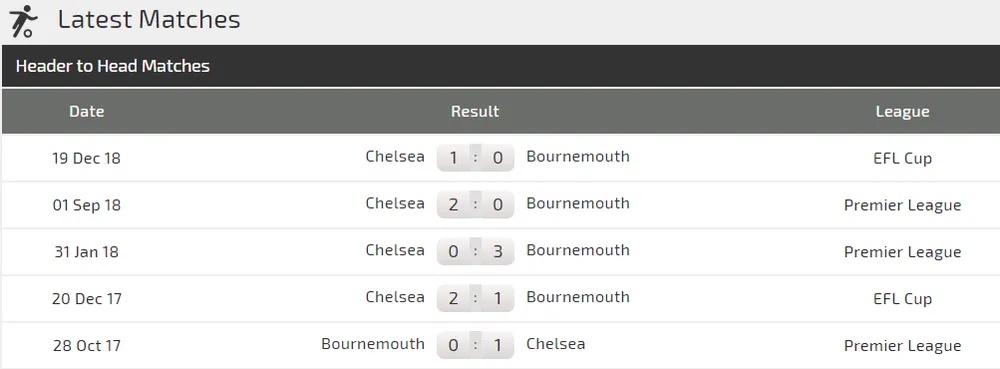Open EFL Cup link in first row
Viewport: 1000px width, 369px height.
tap(902, 158)
